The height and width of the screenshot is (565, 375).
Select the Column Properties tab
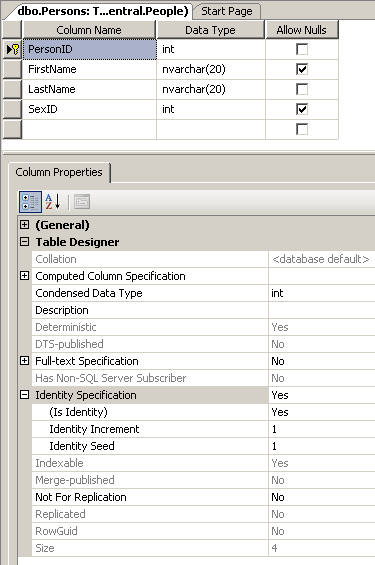coord(59,172)
